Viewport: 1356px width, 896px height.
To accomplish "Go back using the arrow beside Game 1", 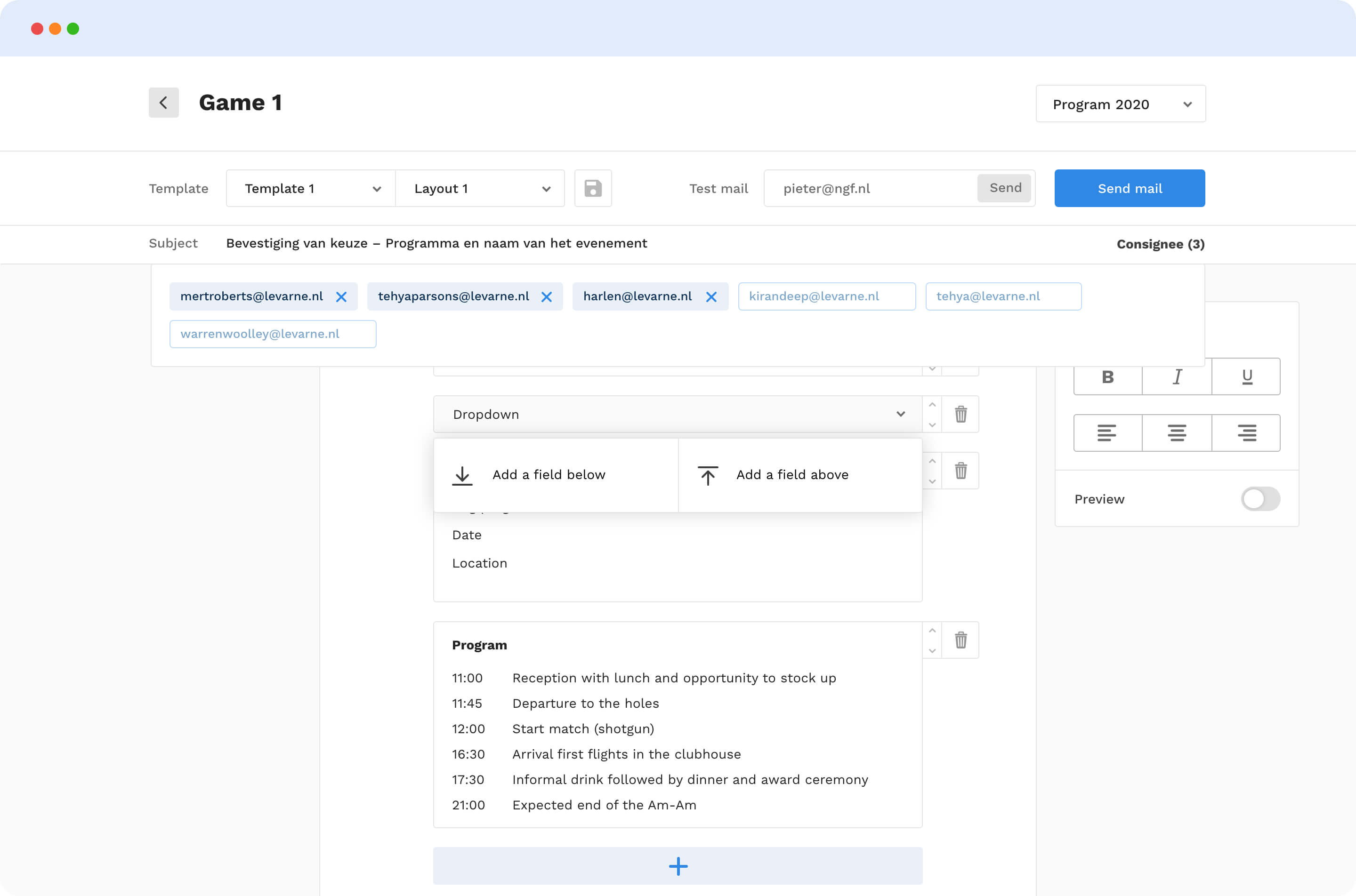I will point(163,103).
